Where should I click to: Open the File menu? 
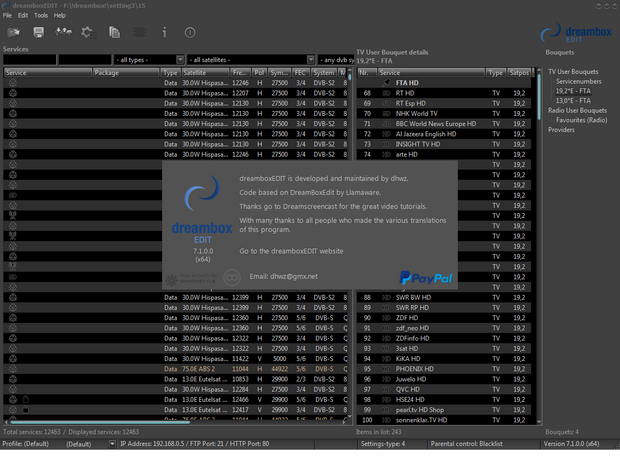pyautogui.click(x=7, y=15)
